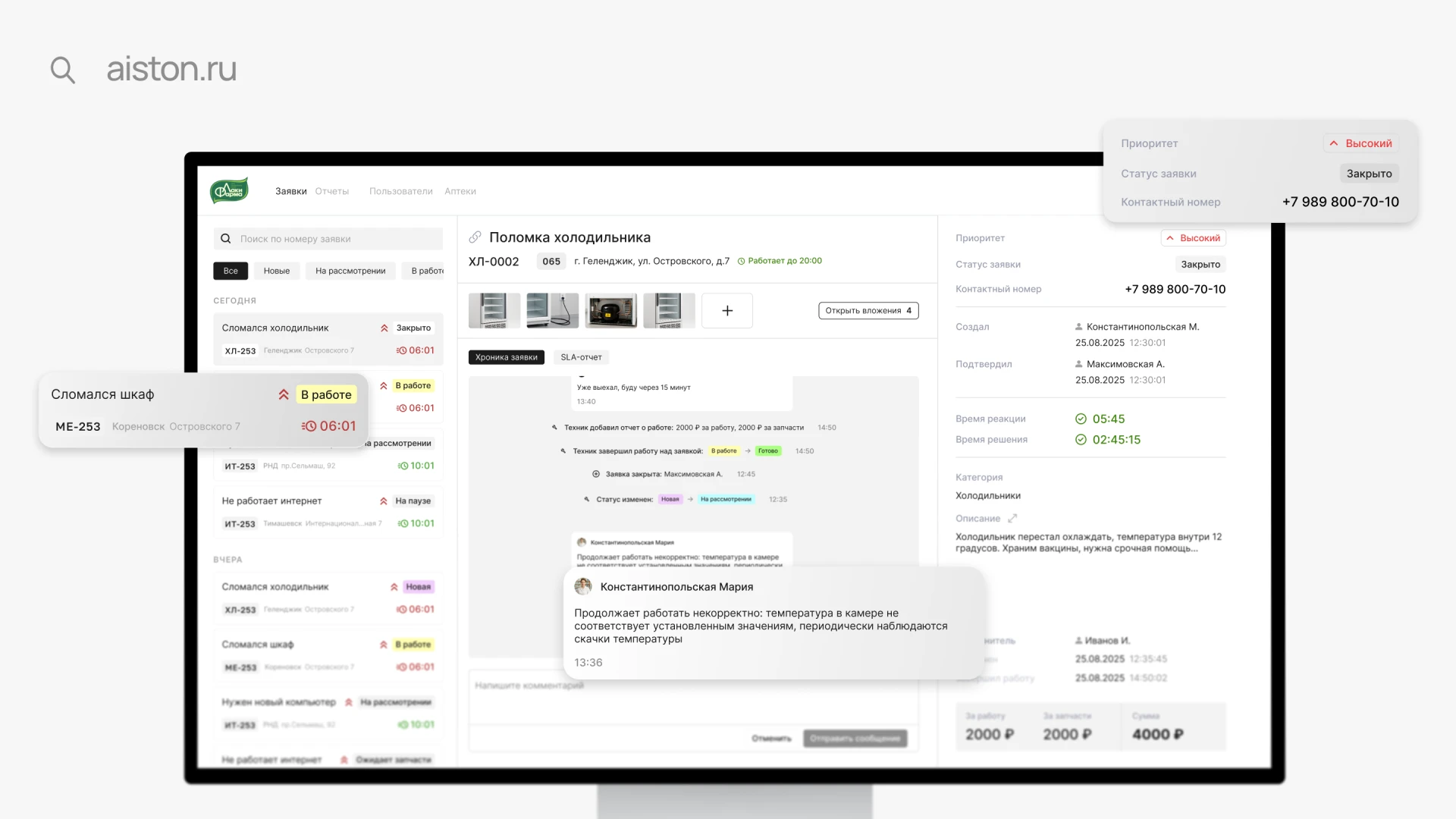Image resolution: width=1456 pixels, height=819 pixels.
Task: Deselect the active "Все" filter
Action: pyautogui.click(x=231, y=271)
